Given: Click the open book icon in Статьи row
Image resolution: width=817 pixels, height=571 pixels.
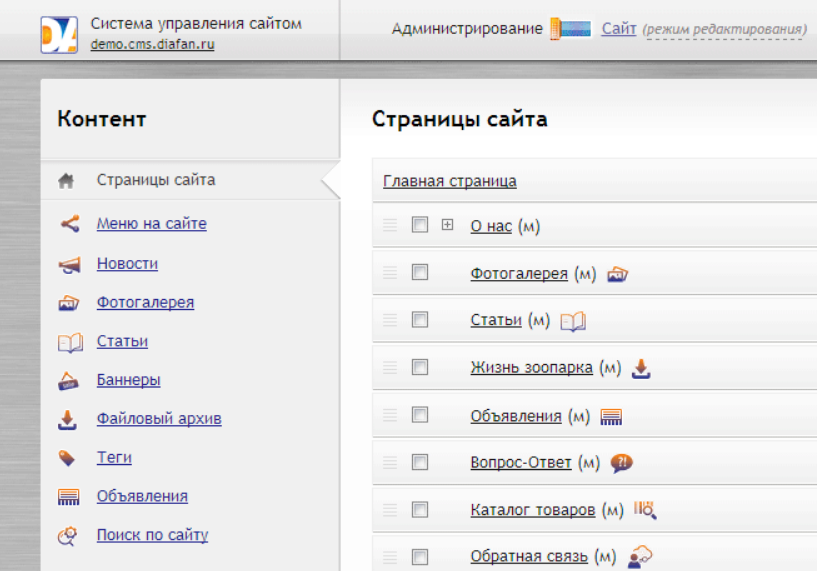Looking at the screenshot, I should pyautogui.click(x=573, y=321).
